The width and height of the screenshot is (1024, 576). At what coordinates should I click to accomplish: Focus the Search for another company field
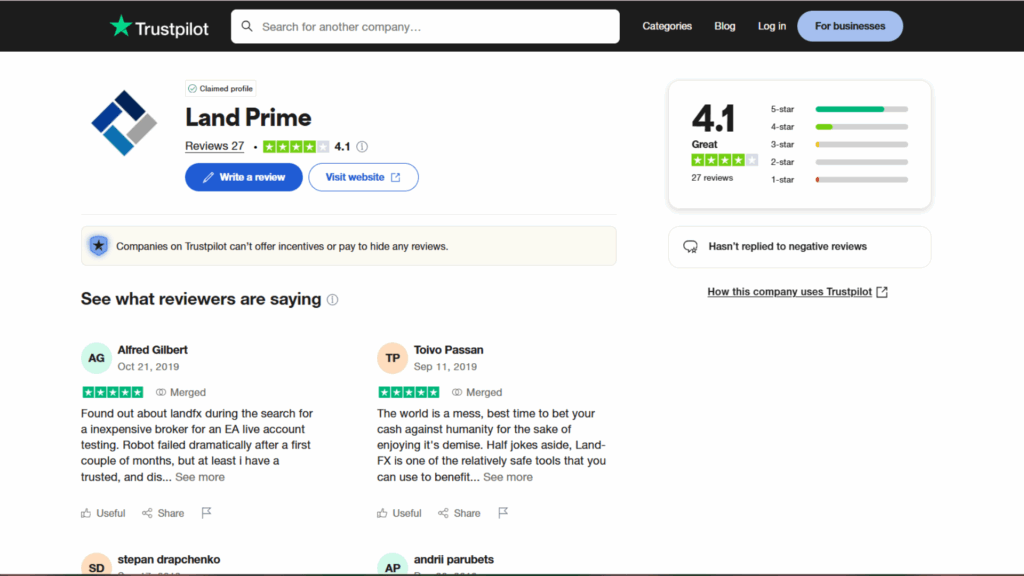point(425,26)
